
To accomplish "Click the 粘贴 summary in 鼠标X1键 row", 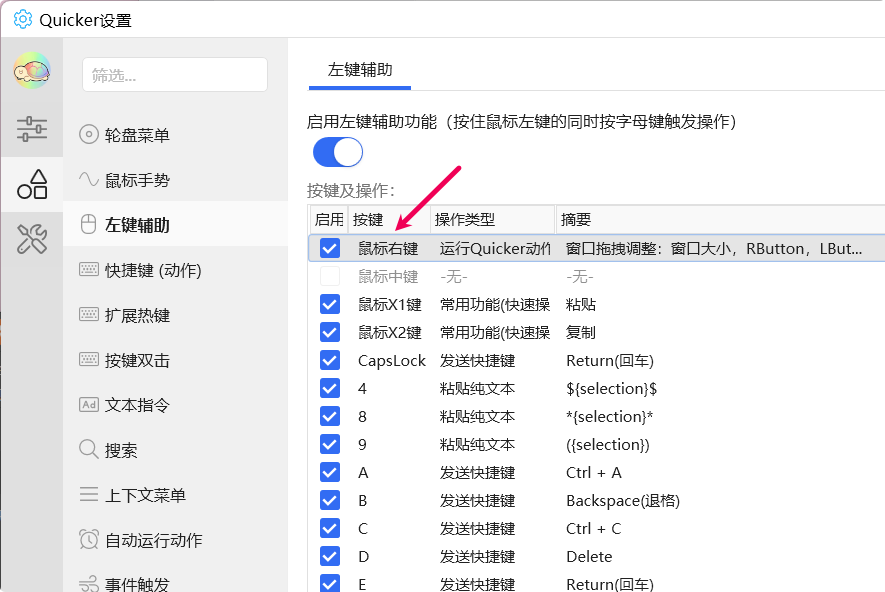I will tap(581, 305).
